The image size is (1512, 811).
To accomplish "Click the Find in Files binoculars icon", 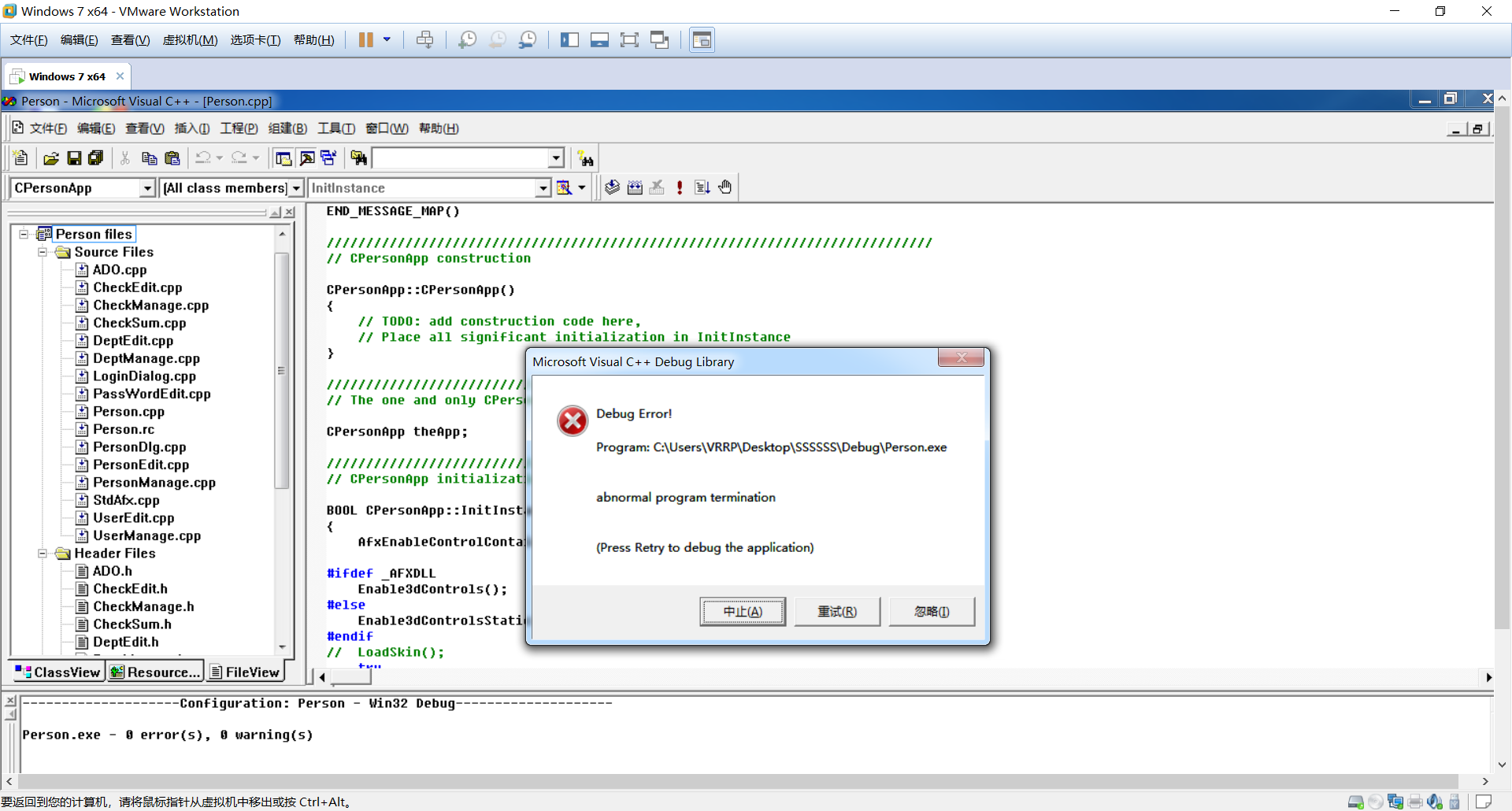I will [358, 158].
